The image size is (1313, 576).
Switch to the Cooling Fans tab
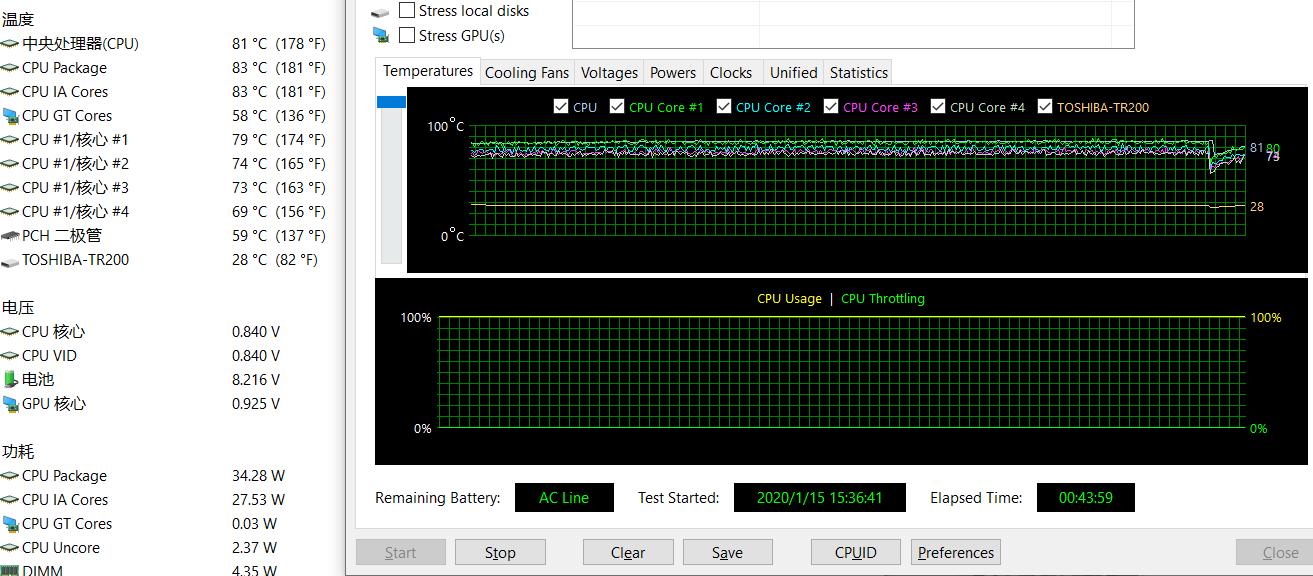526,73
